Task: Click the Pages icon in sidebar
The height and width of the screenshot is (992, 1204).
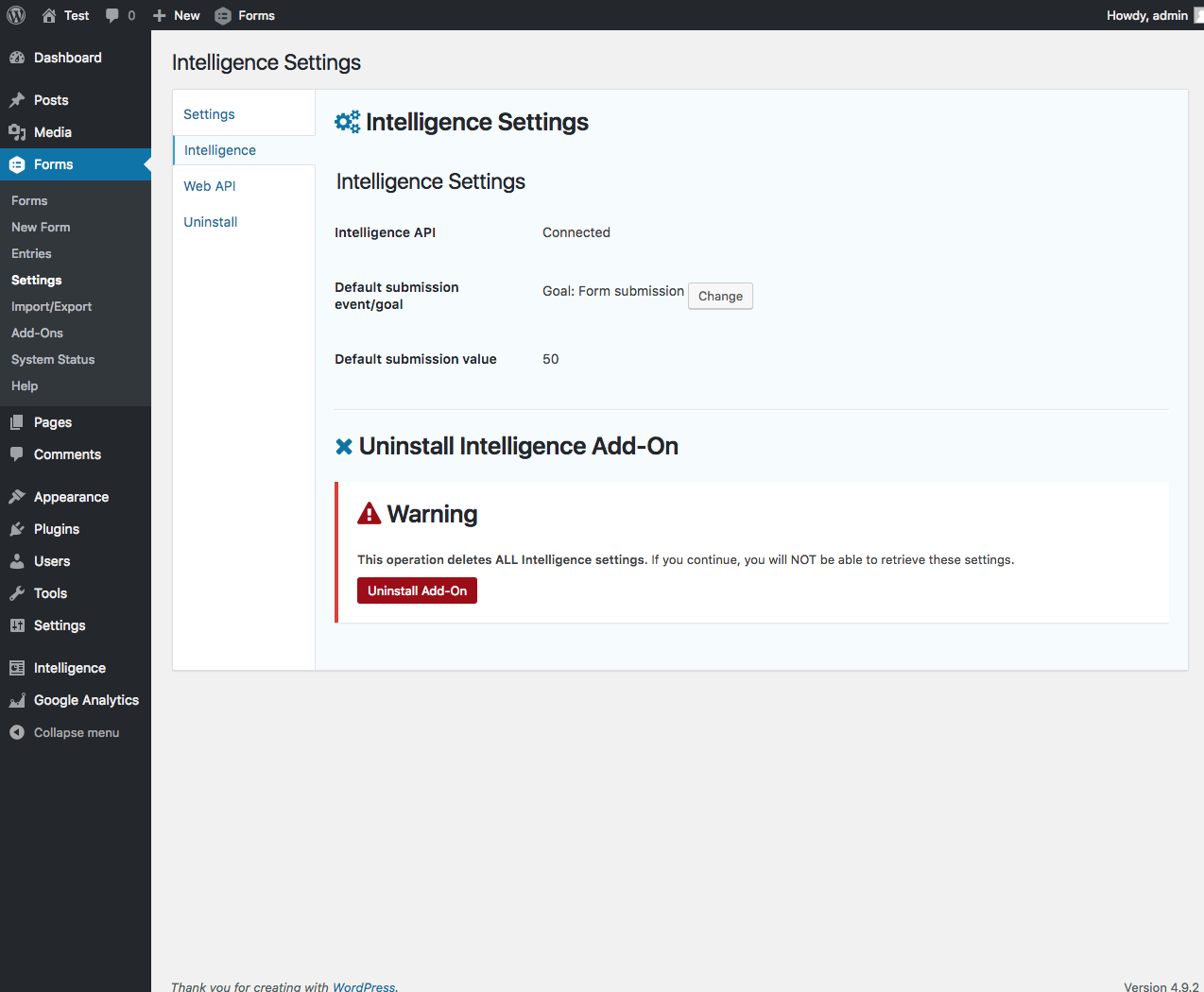Action: coord(17,422)
